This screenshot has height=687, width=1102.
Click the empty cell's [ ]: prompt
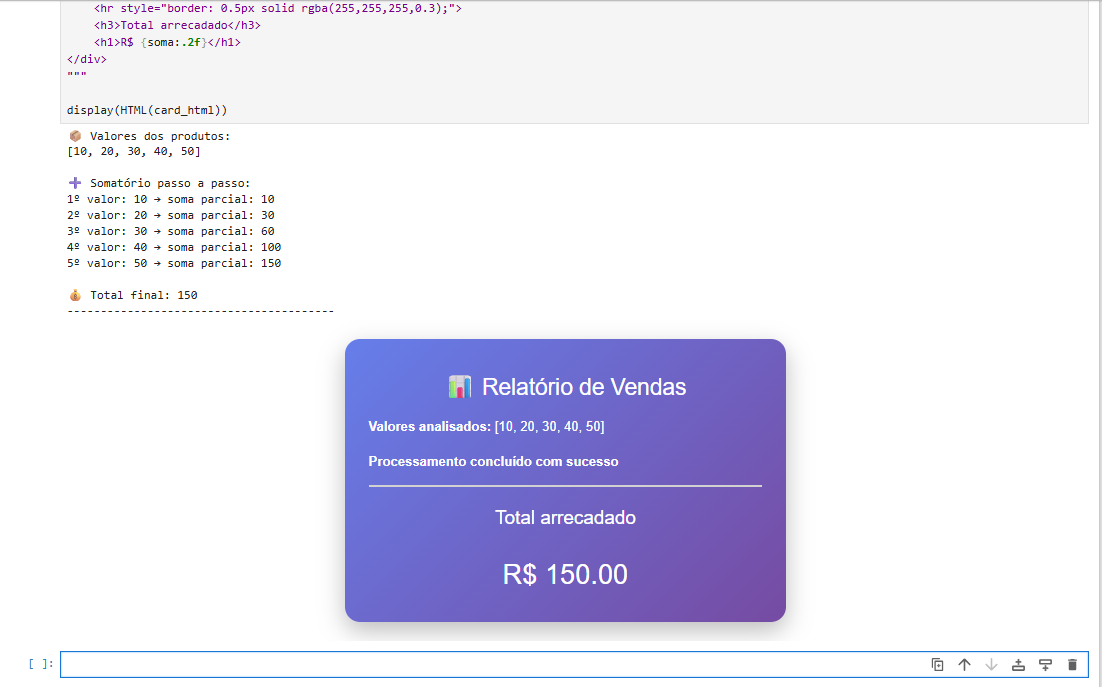click(x=41, y=664)
